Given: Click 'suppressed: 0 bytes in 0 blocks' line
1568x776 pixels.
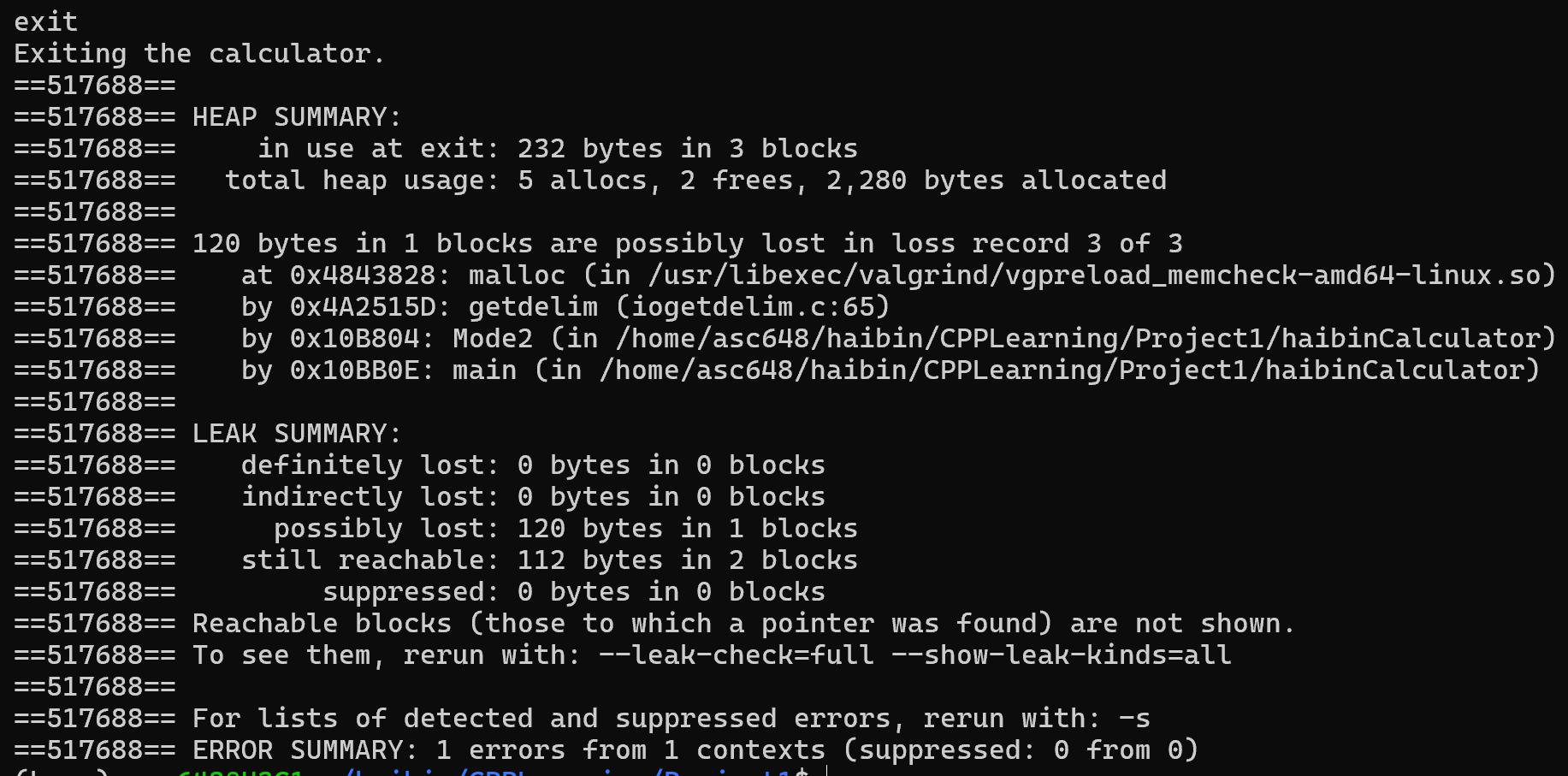Looking at the screenshot, I should tap(574, 591).
